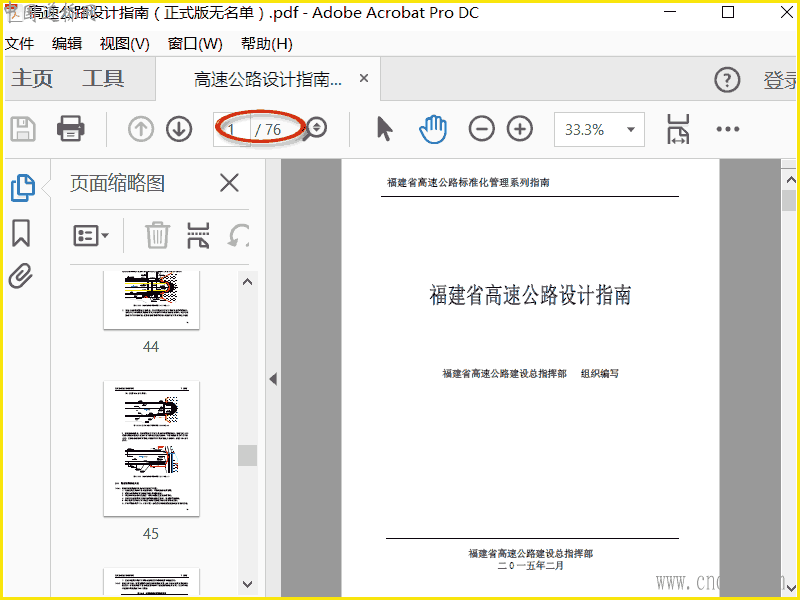Open the 帮助(H) menu

point(267,44)
